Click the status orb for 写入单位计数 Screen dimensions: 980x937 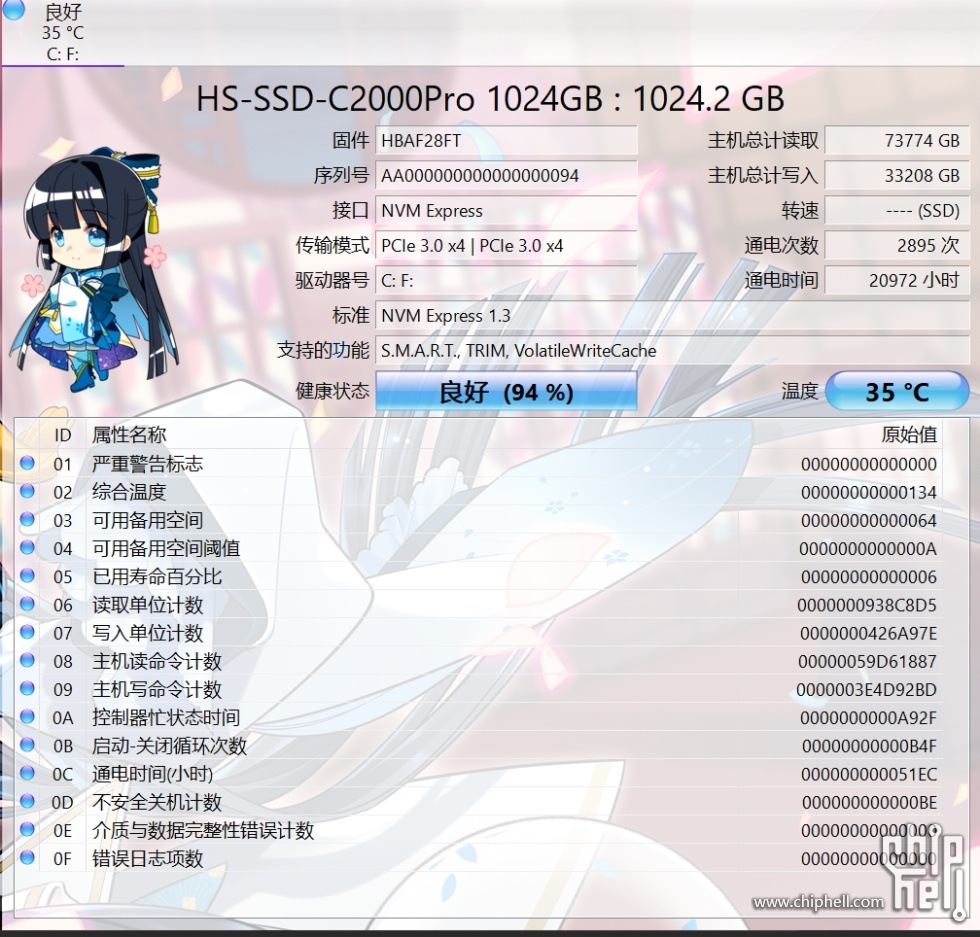[x=27, y=632]
